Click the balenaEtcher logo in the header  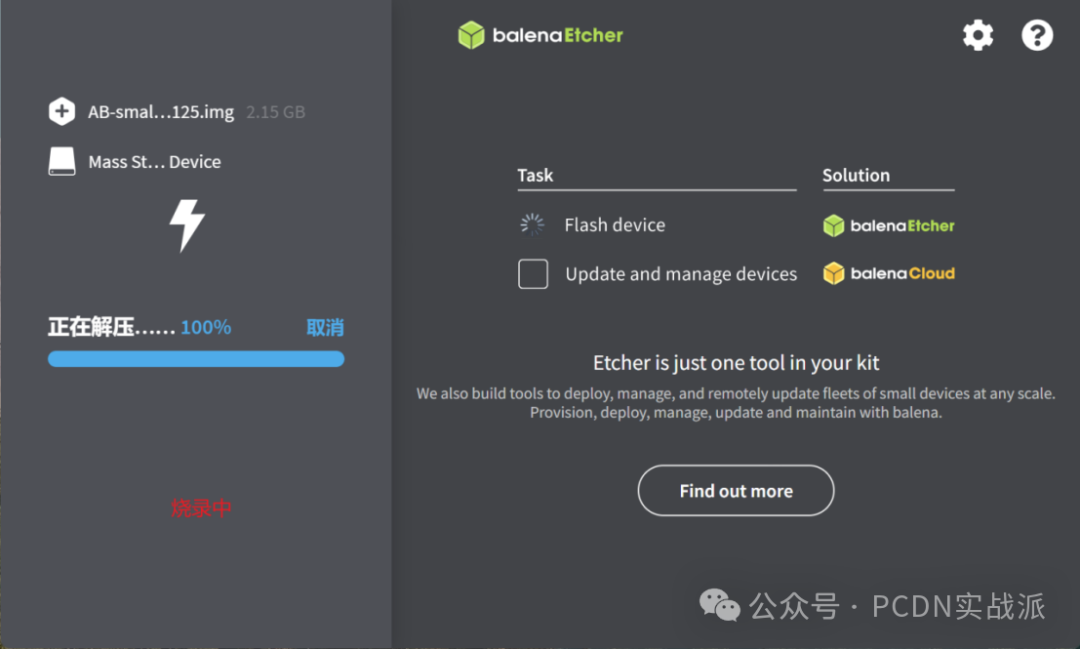[x=540, y=35]
